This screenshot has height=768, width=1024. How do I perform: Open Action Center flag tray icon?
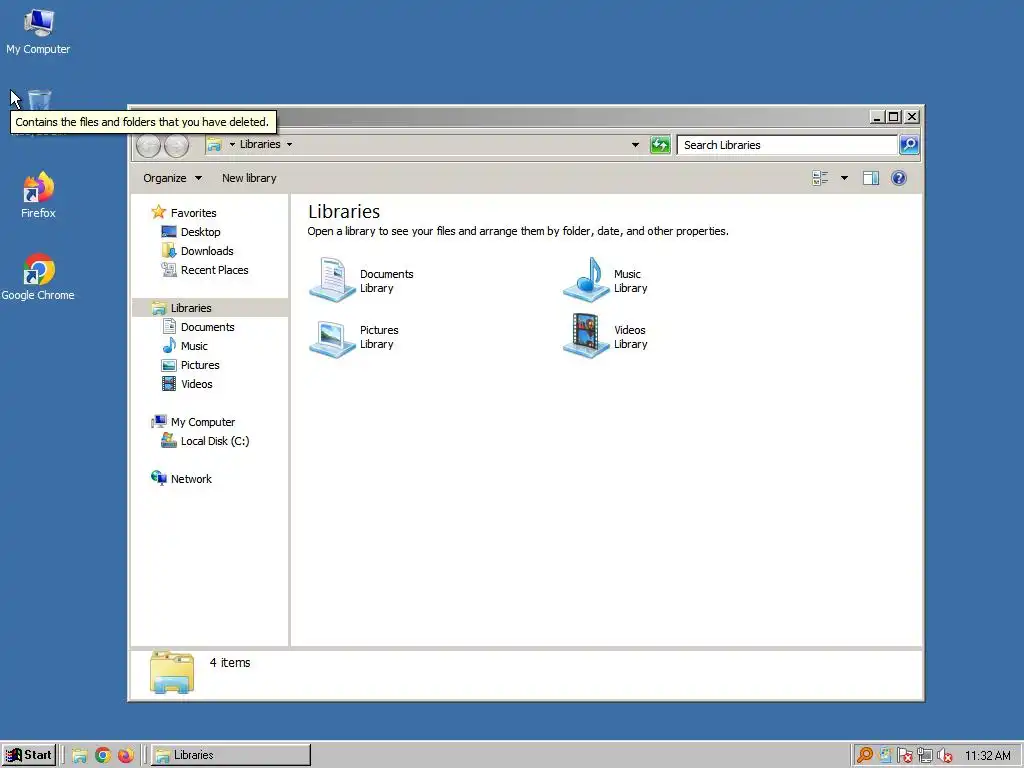click(904, 756)
